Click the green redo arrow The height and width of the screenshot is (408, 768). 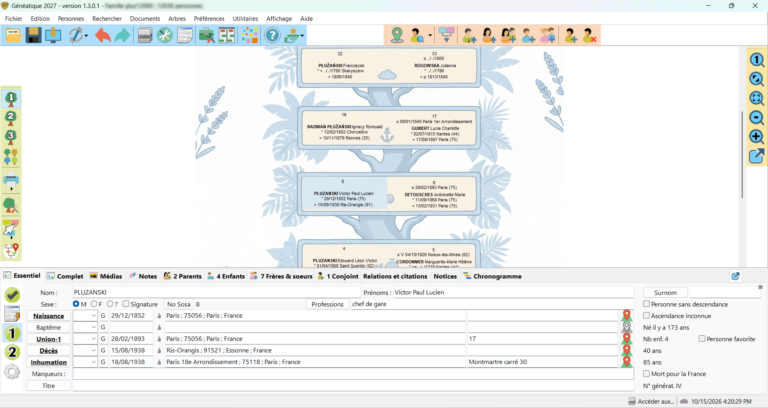(x=122, y=35)
